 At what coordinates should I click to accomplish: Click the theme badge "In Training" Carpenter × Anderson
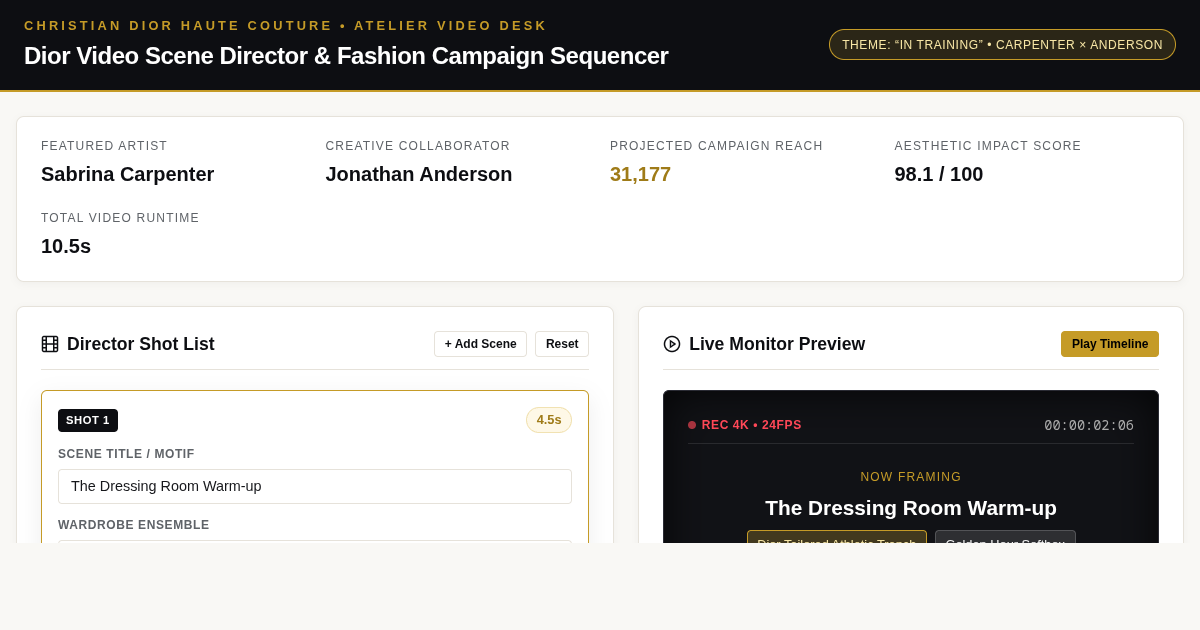click(x=1002, y=45)
